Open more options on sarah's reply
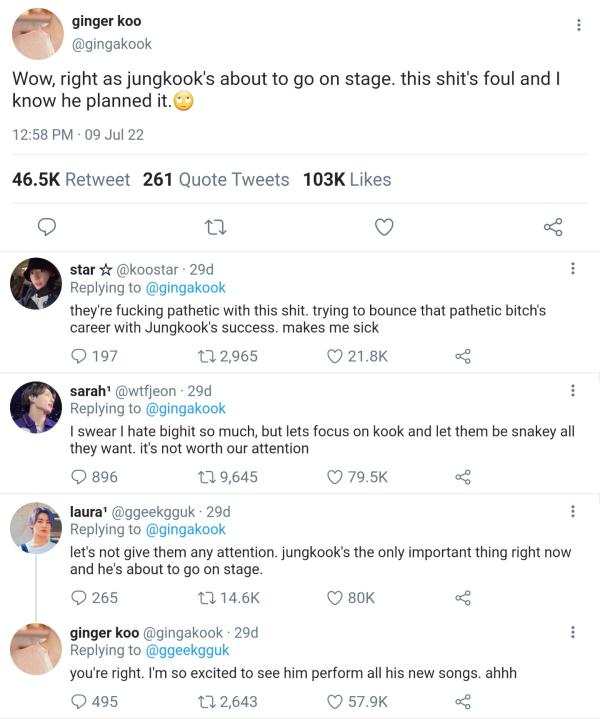 pos(572,390)
